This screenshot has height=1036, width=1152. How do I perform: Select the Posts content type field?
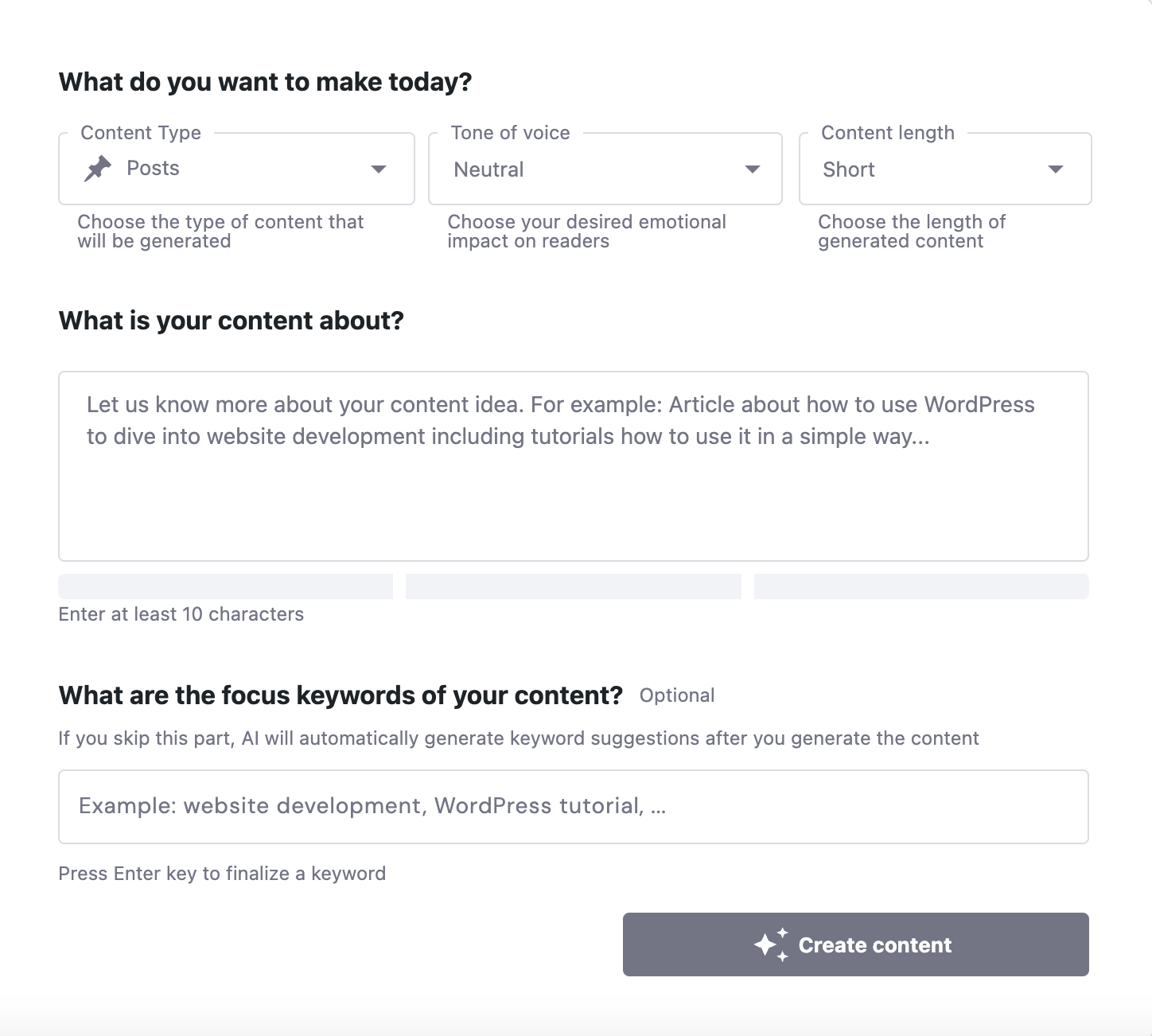(x=235, y=169)
